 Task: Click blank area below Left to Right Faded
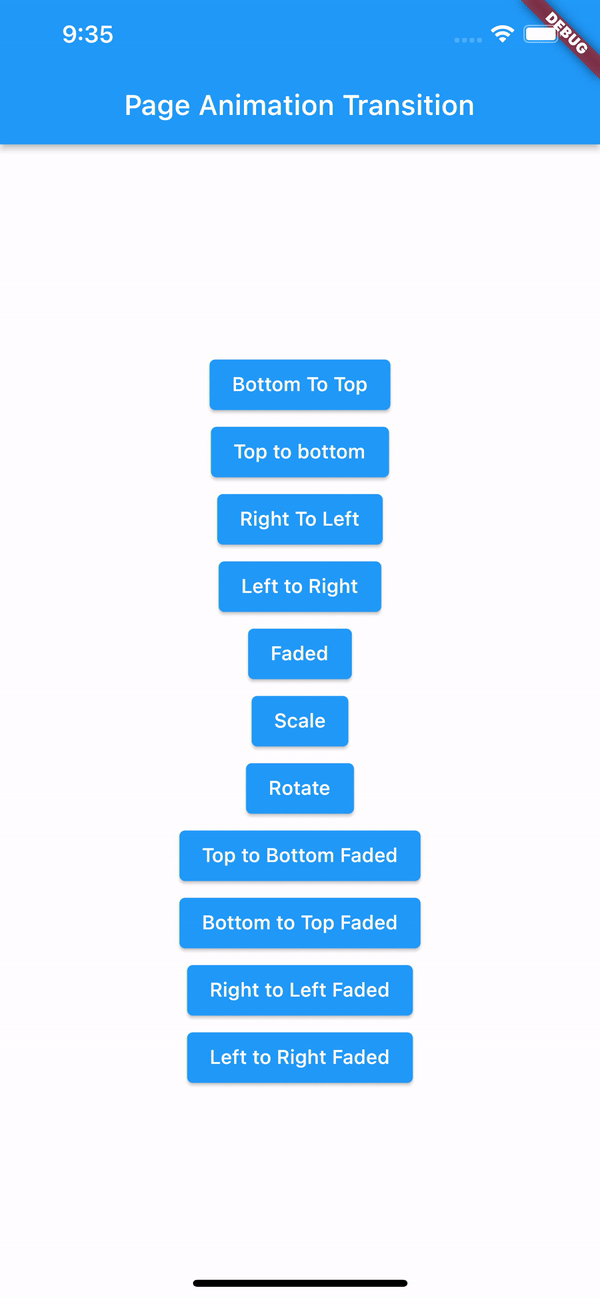click(300, 1170)
